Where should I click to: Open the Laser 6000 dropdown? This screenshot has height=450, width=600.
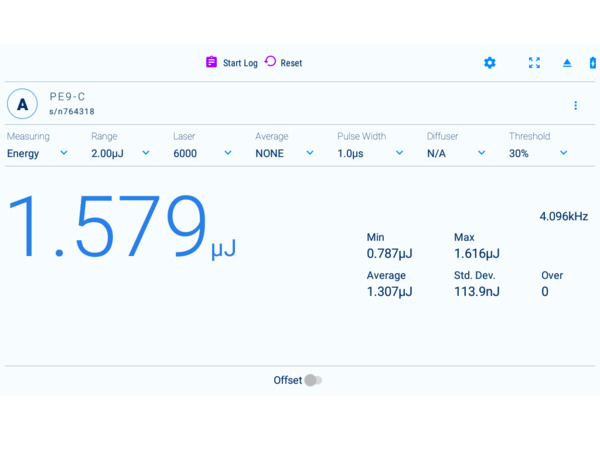tap(202, 153)
